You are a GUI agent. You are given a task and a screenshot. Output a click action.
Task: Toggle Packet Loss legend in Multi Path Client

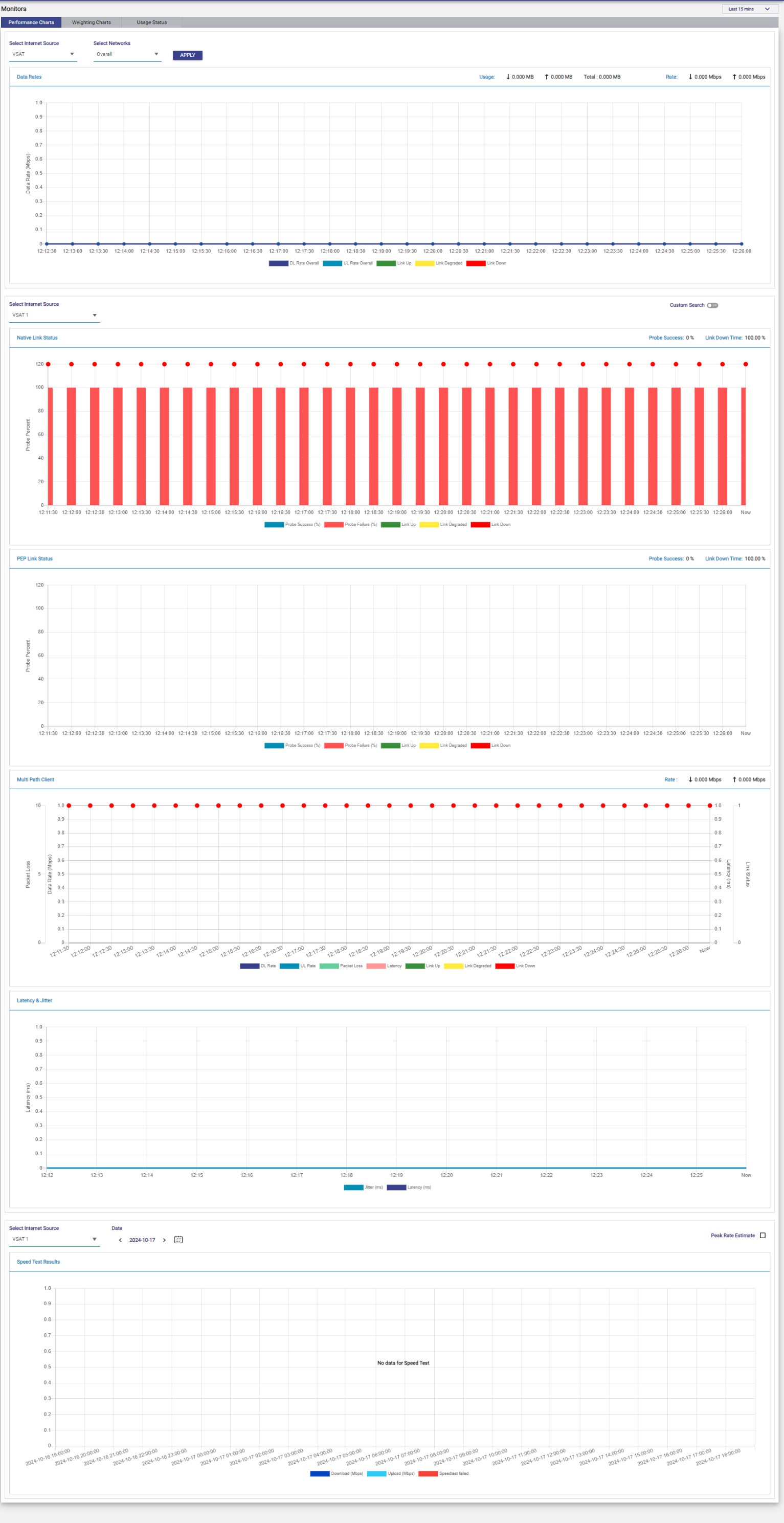tap(329, 966)
